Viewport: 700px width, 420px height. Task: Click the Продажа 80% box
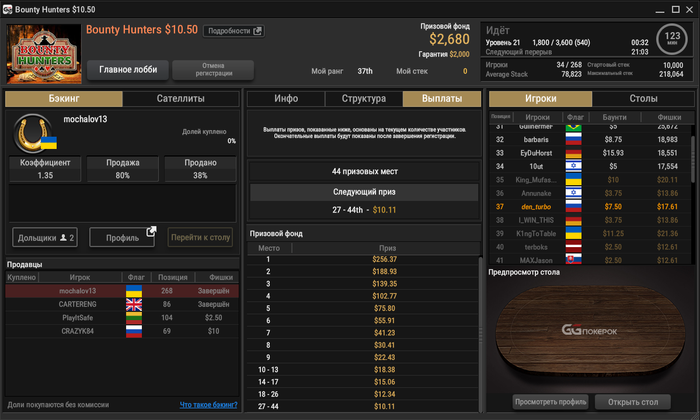coord(123,169)
